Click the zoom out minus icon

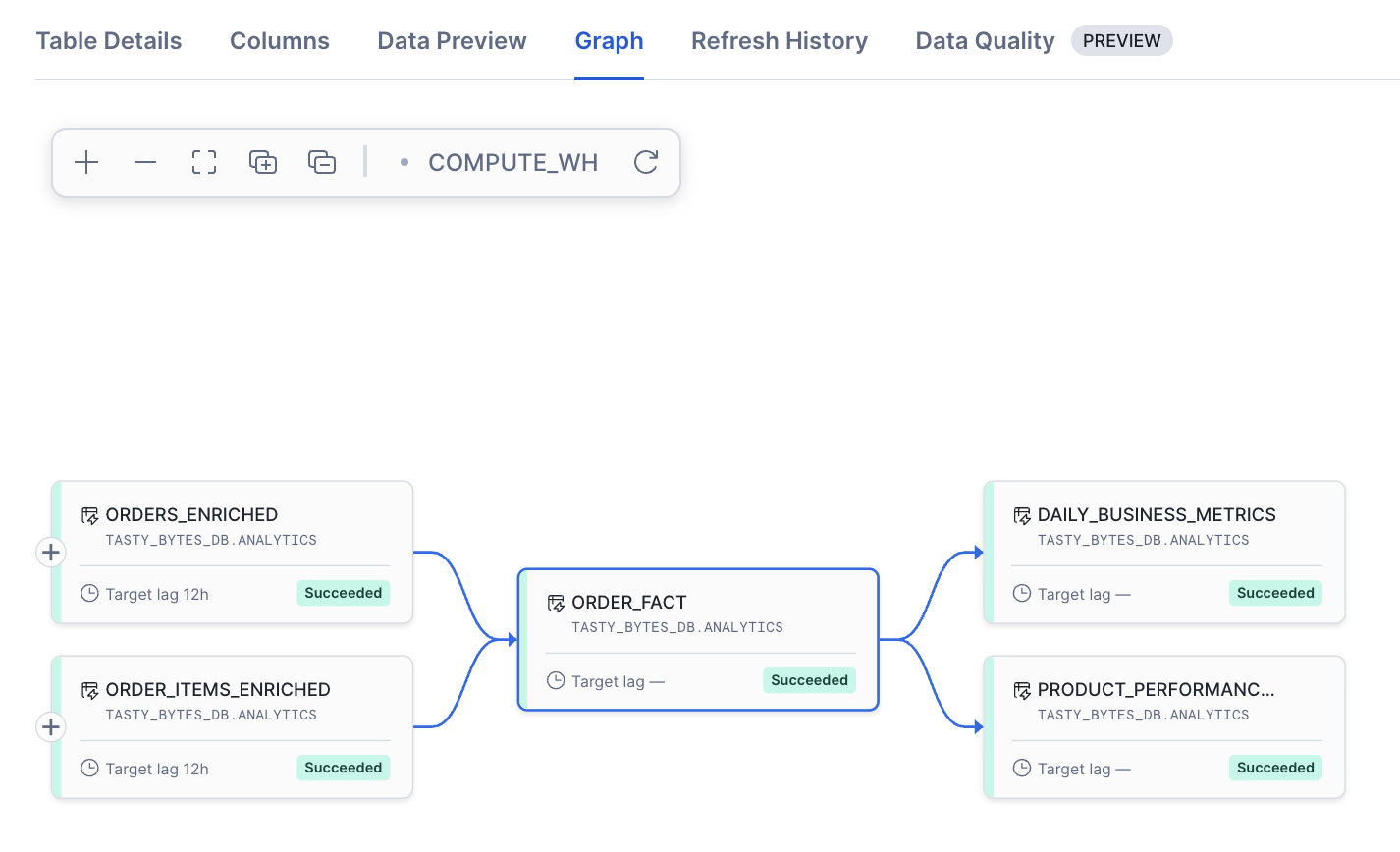pyautogui.click(x=145, y=162)
